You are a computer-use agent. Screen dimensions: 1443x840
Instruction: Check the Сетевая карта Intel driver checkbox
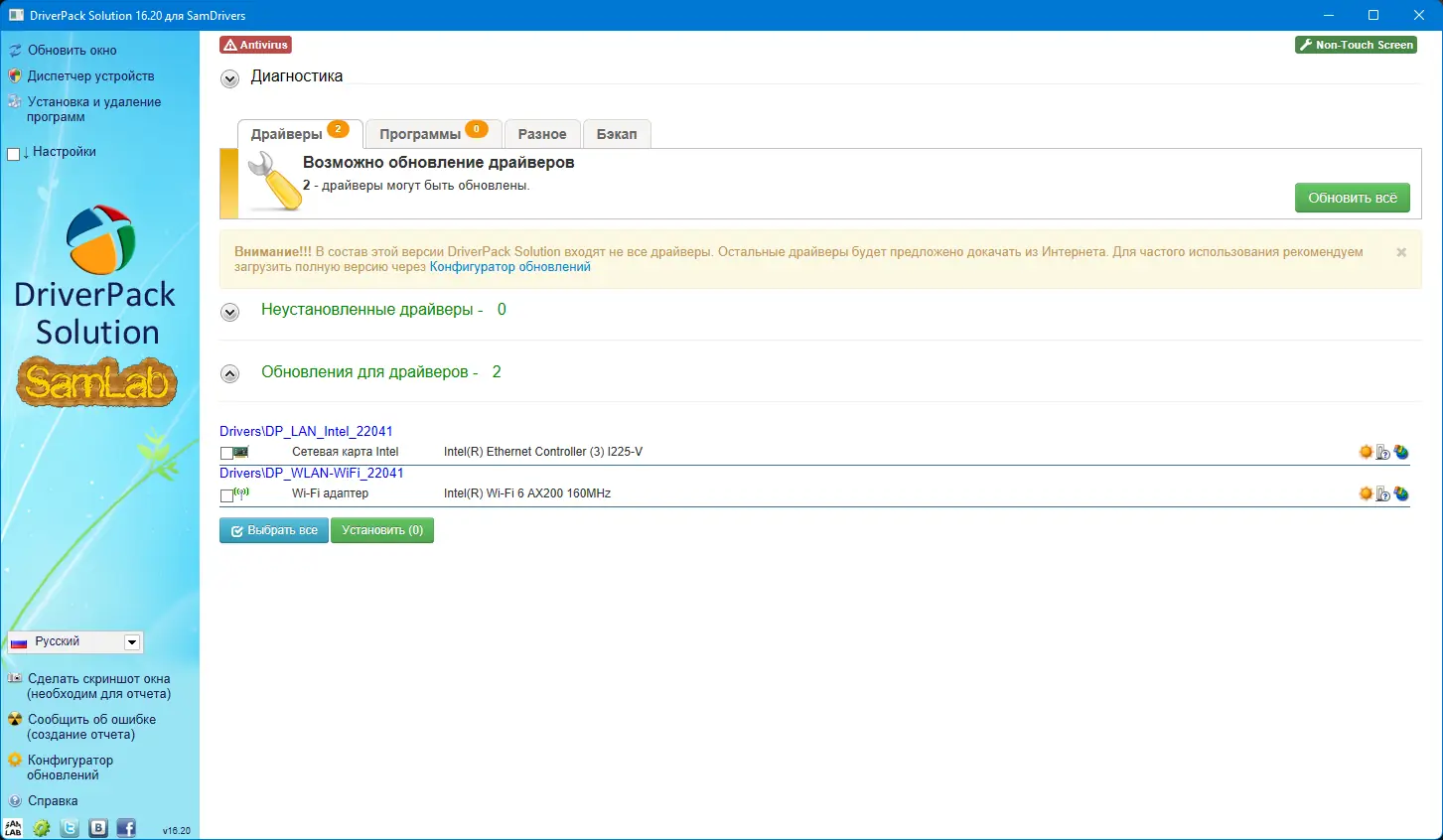pyautogui.click(x=226, y=453)
